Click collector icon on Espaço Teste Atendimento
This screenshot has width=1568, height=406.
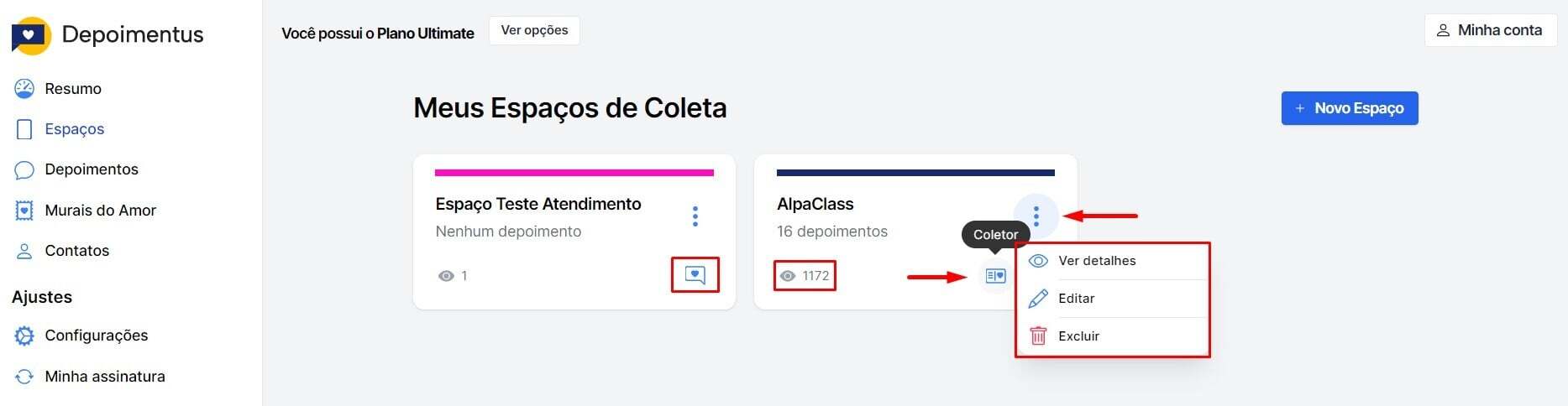tap(695, 275)
